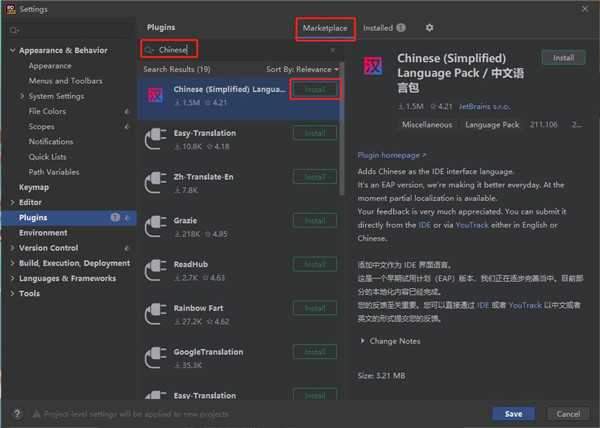
Task: Click the Rainbow Fart plugin icon
Action: point(155,313)
